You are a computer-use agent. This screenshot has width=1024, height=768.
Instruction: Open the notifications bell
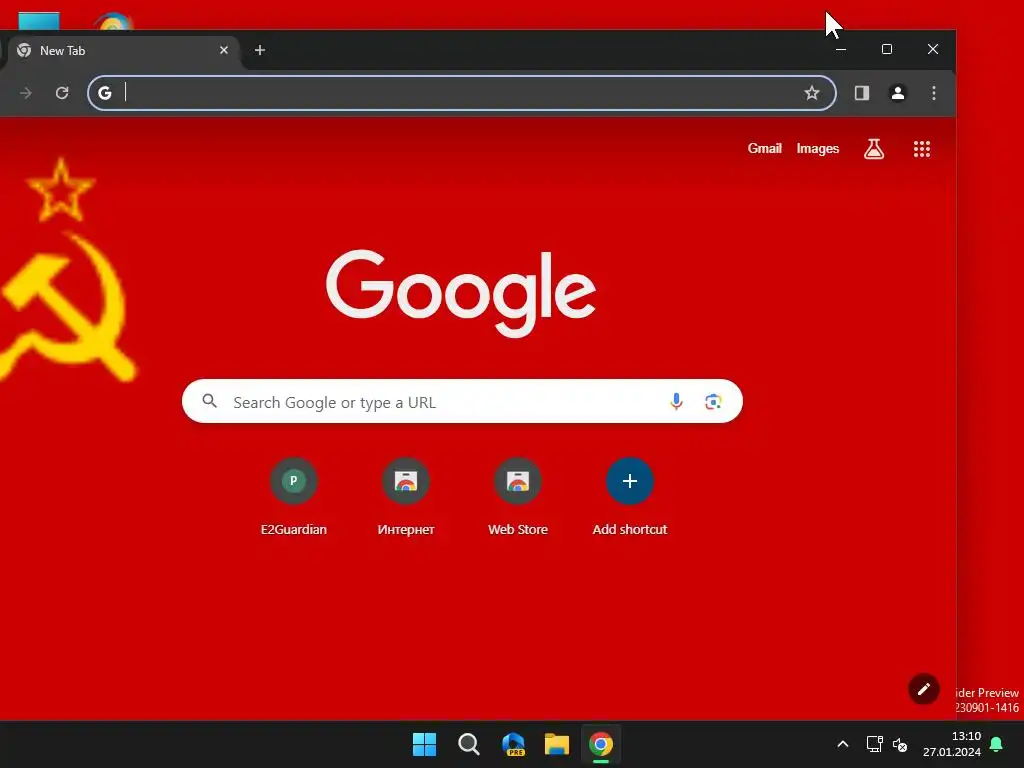coord(997,744)
